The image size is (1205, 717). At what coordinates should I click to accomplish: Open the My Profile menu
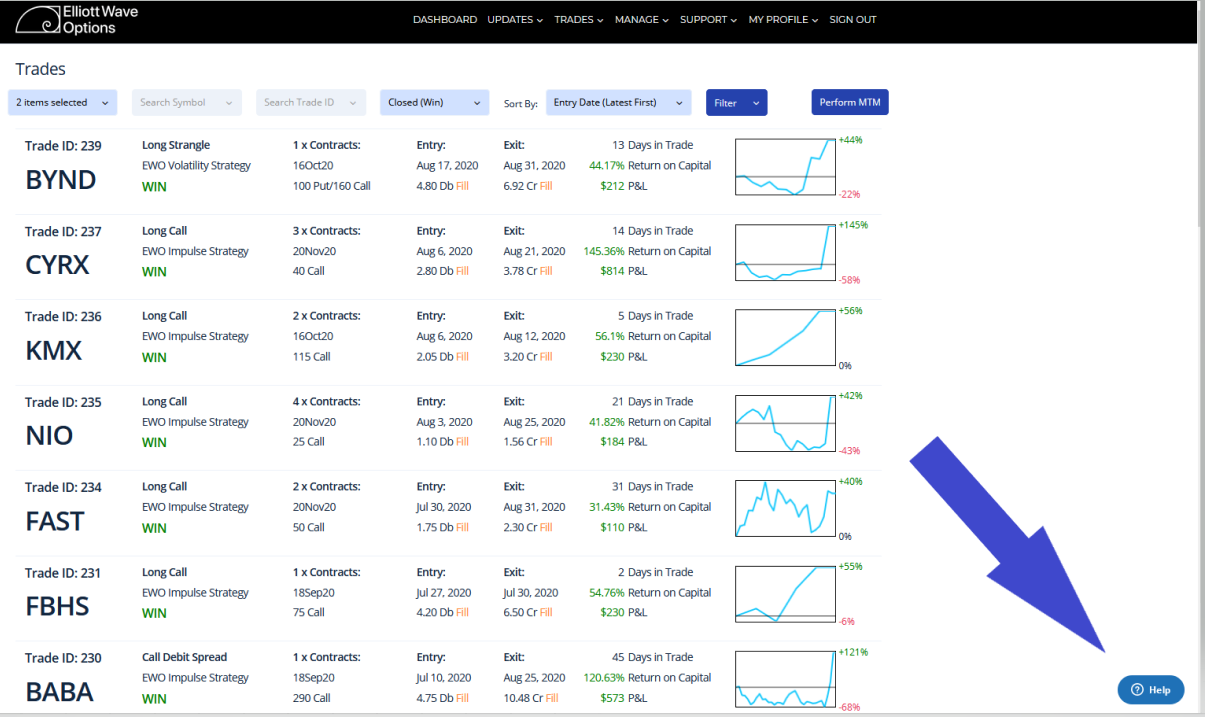click(x=783, y=20)
